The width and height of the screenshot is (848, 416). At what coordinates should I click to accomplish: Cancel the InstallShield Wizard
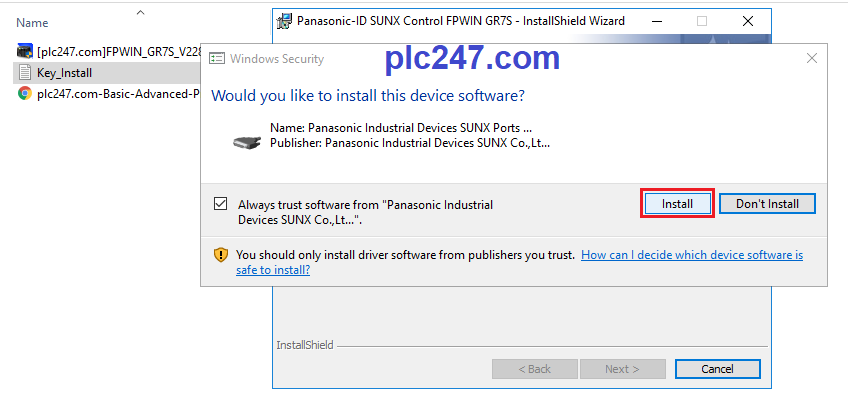pos(717,369)
